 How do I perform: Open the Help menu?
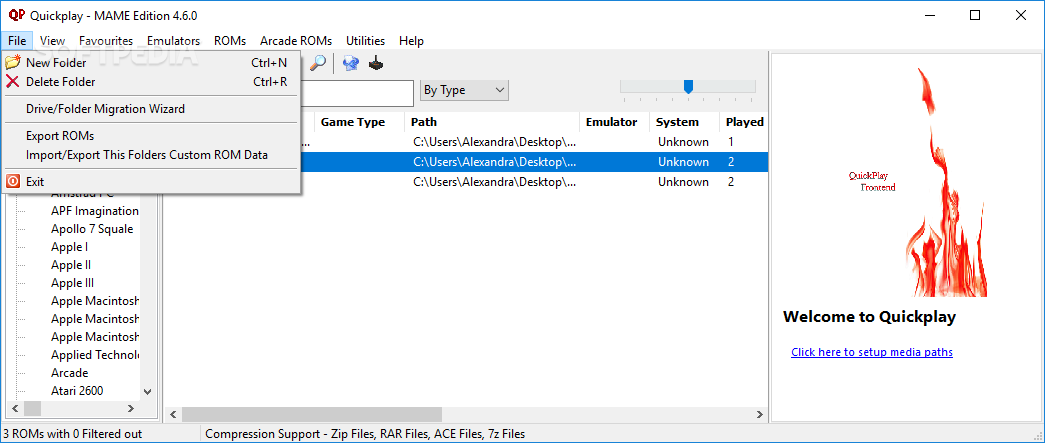411,41
